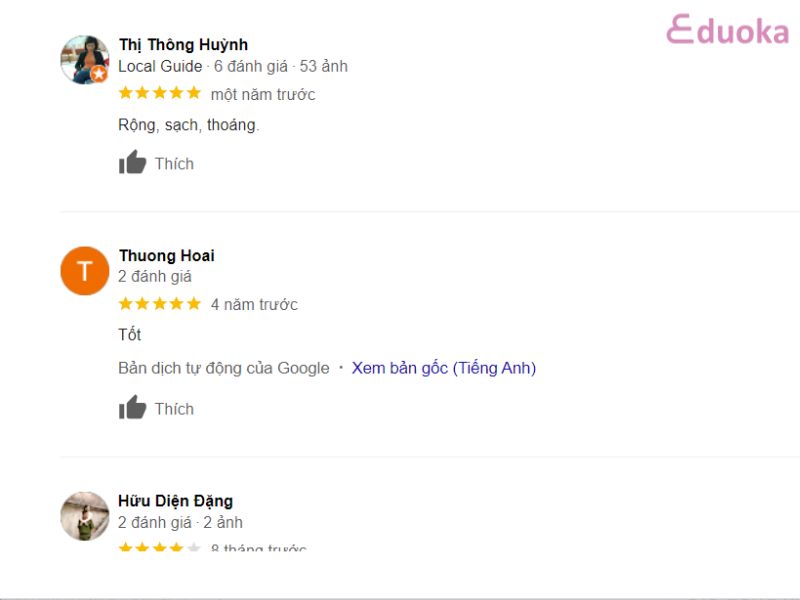
Task: Open reviewer name Hữu Diện Đặng
Action: (x=175, y=501)
